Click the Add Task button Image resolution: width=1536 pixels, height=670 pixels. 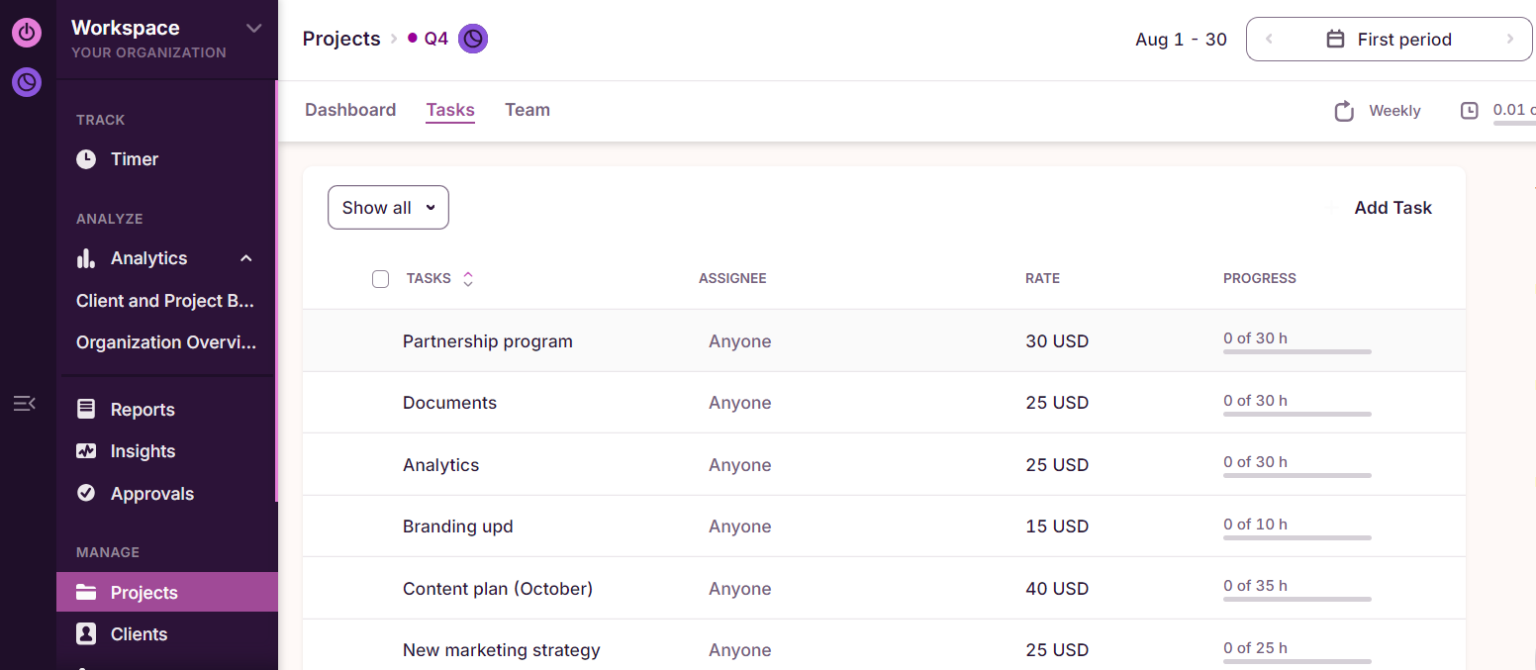1392,207
